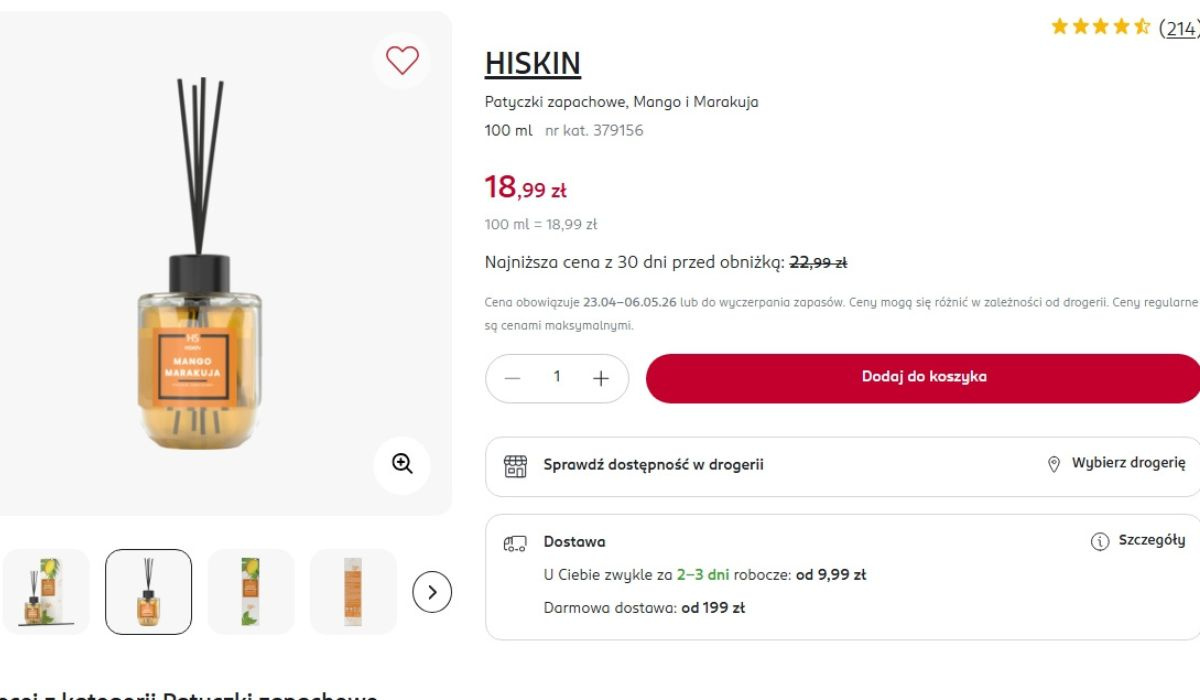Show next thumbnails with right arrow

click(432, 592)
